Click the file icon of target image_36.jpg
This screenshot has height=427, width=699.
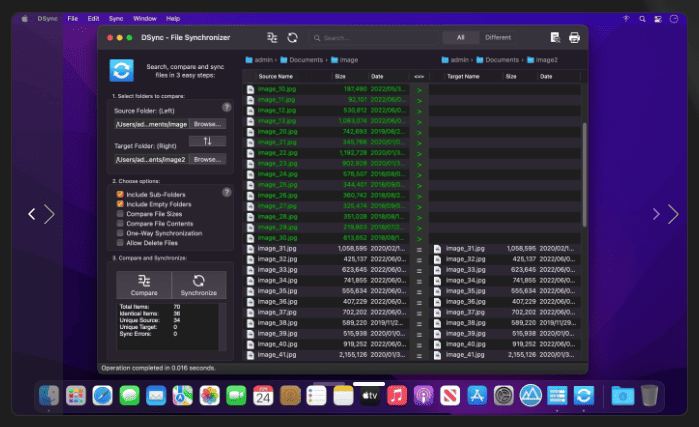(x=437, y=302)
